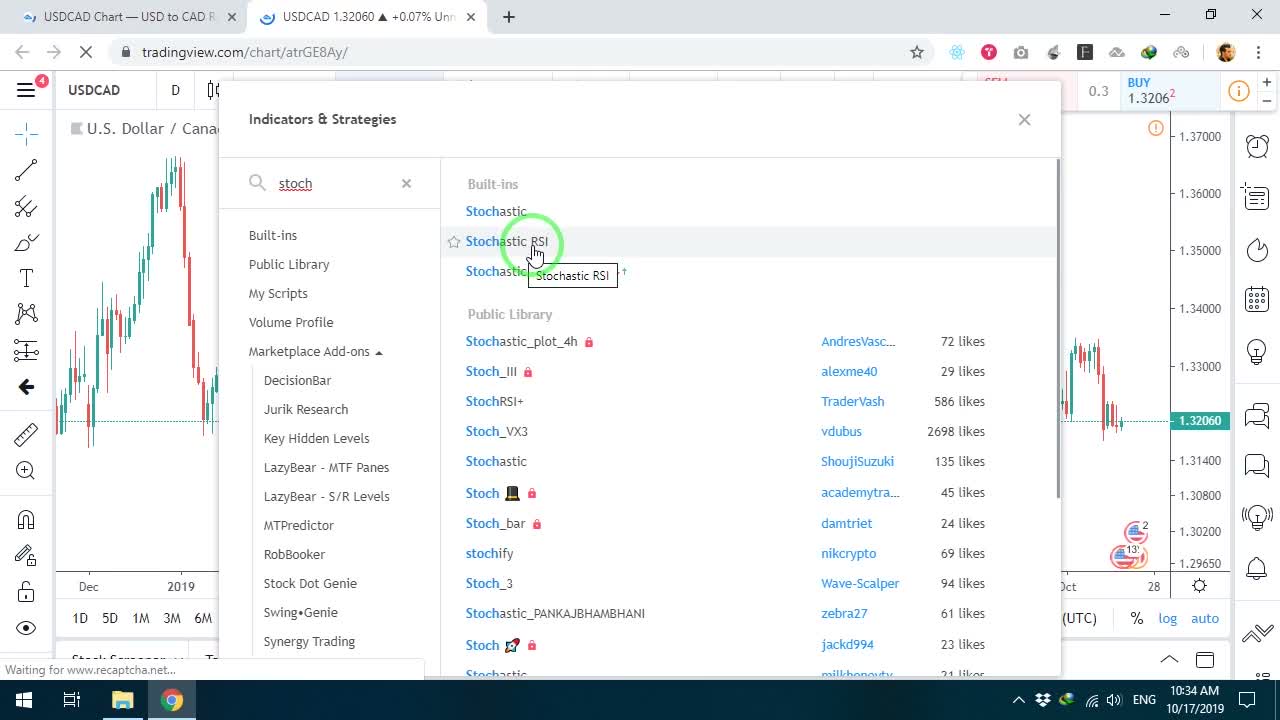Open the economic calendar panel
This screenshot has width=1280, height=720.
[x=1257, y=300]
